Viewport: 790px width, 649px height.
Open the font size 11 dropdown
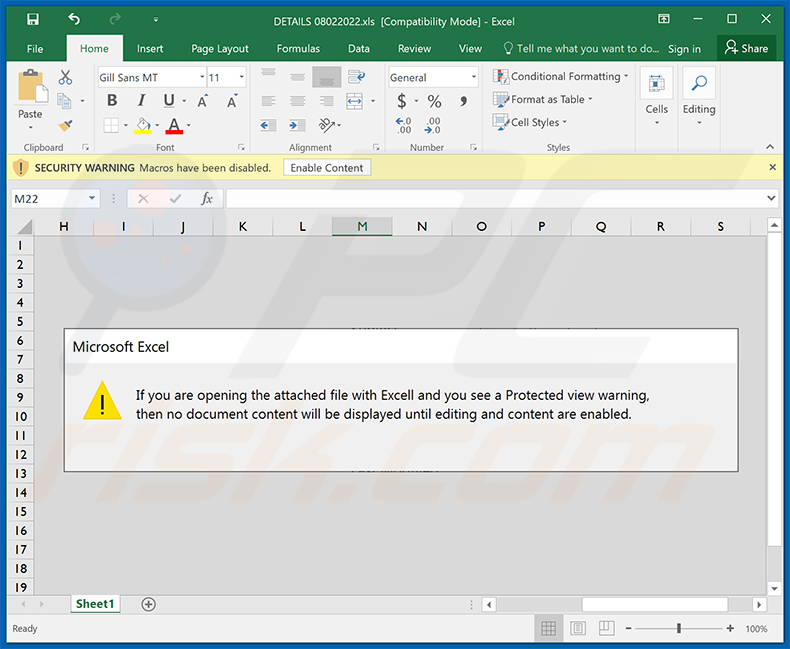pos(241,77)
